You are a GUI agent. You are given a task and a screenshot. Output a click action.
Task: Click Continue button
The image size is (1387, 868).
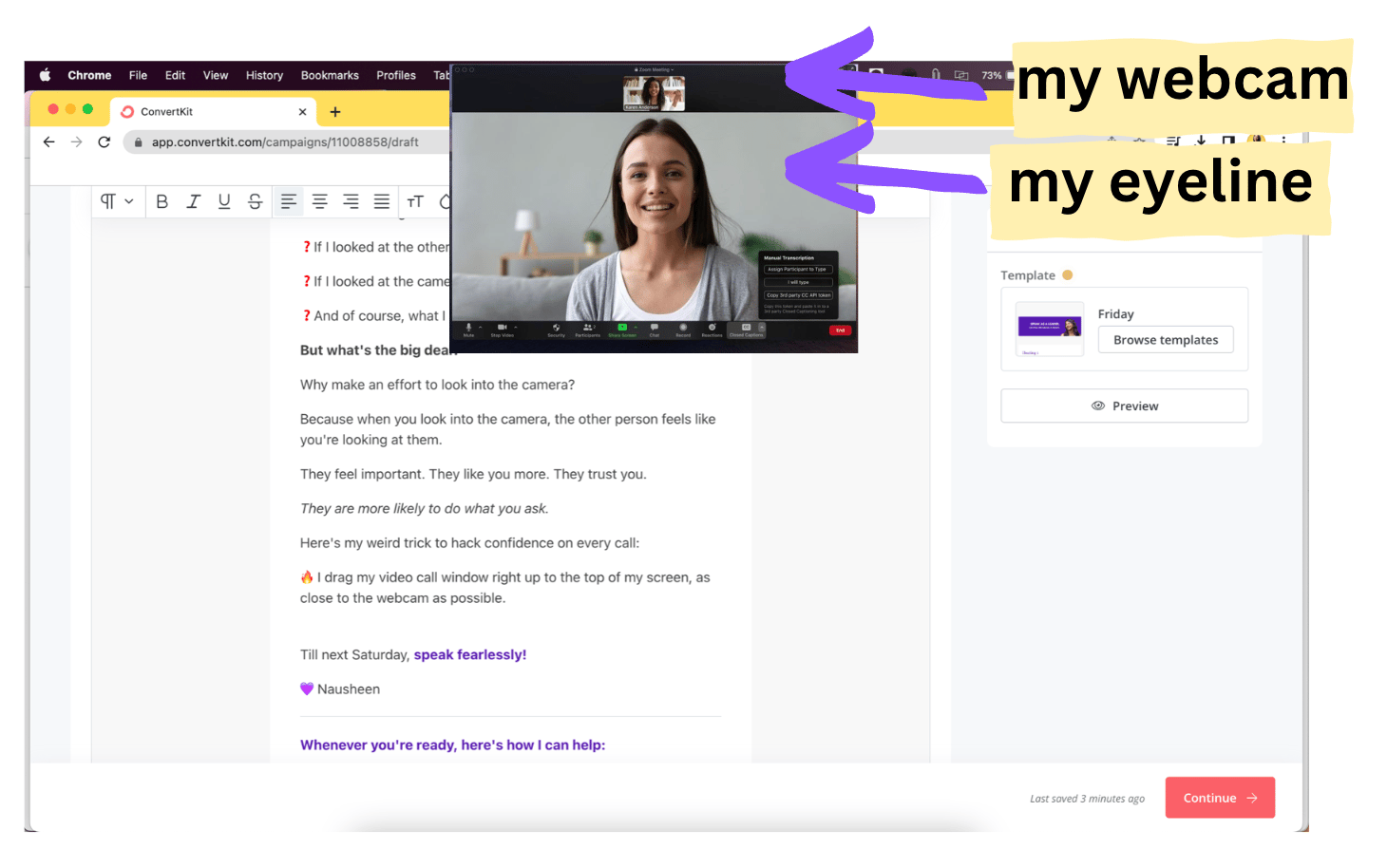(x=1220, y=798)
